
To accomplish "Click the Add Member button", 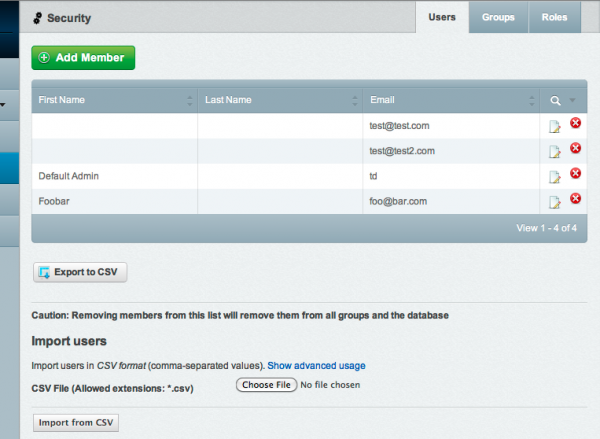I will [83, 58].
